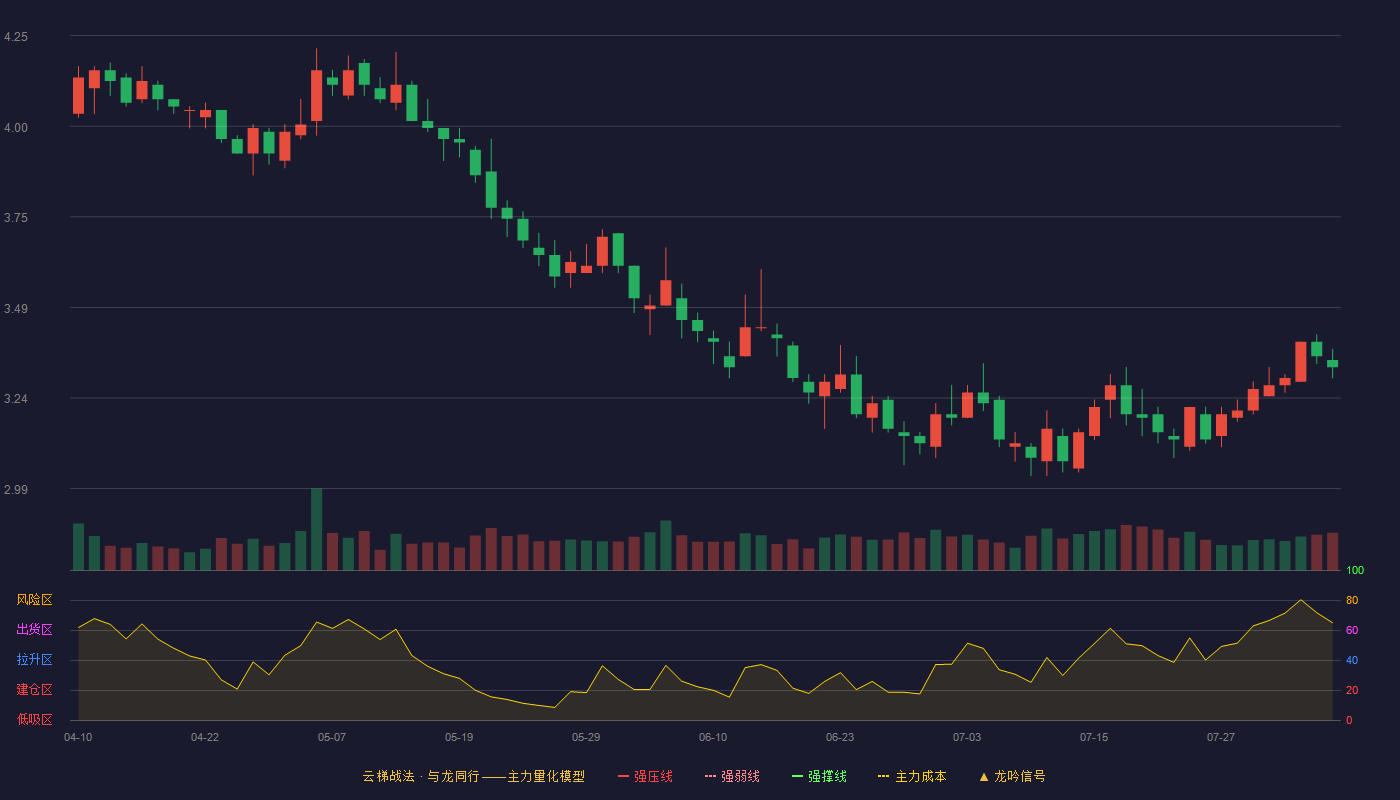Toggle the 强弱线 legend entry

[x=732, y=776]
